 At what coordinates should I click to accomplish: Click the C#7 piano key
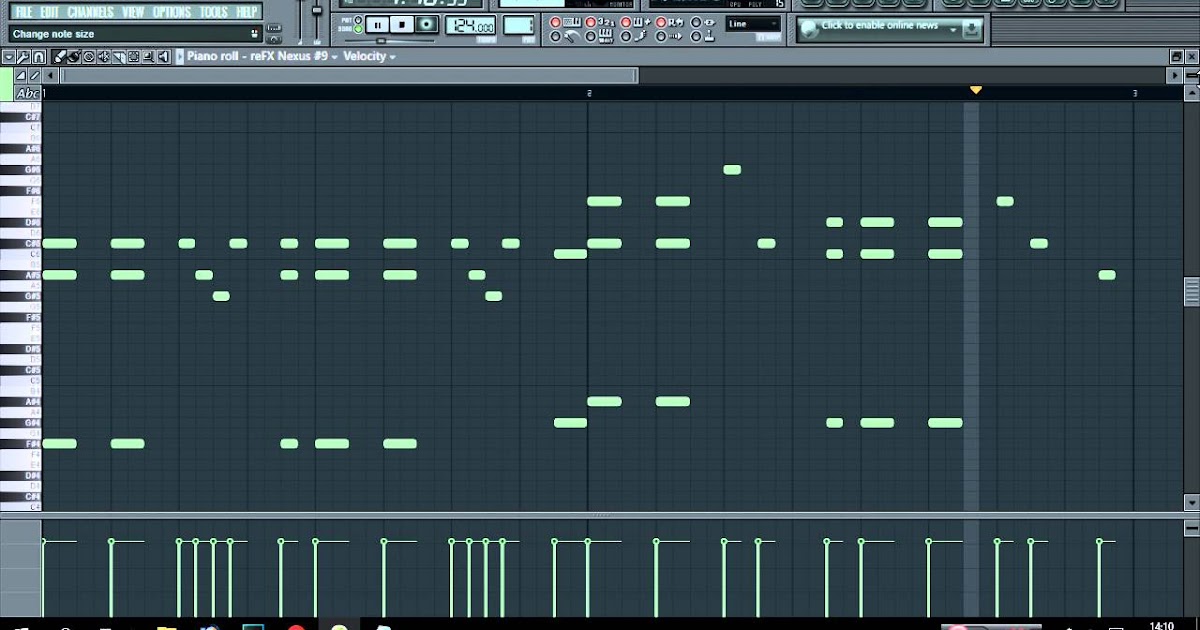(21, 117)
